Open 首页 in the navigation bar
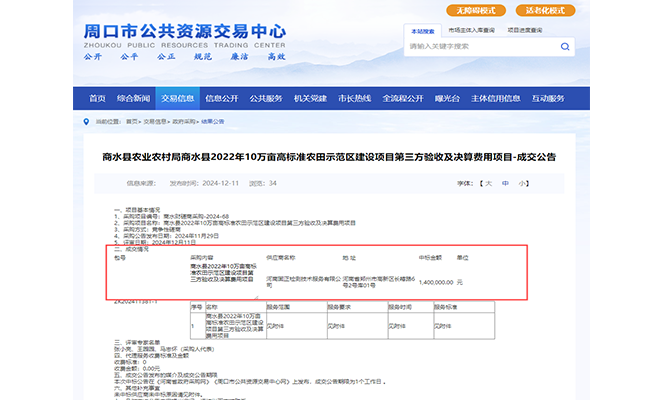Screen dimensions: 650x400 (x=97, y=99)
